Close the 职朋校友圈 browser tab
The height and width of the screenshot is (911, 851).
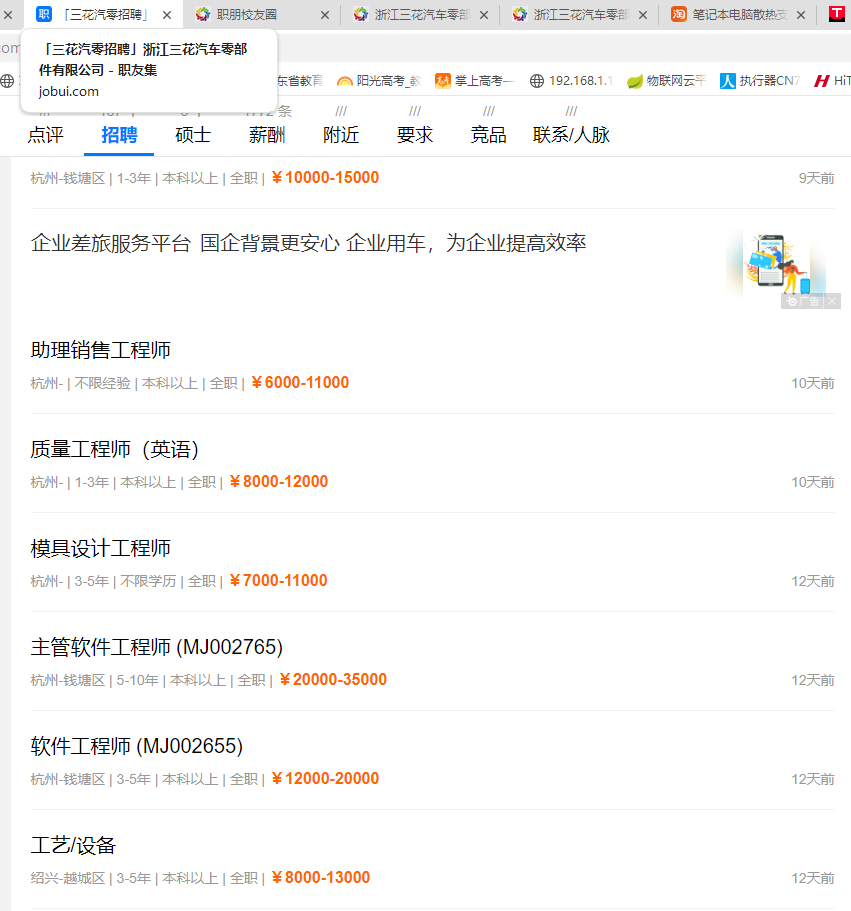(325, 15)
